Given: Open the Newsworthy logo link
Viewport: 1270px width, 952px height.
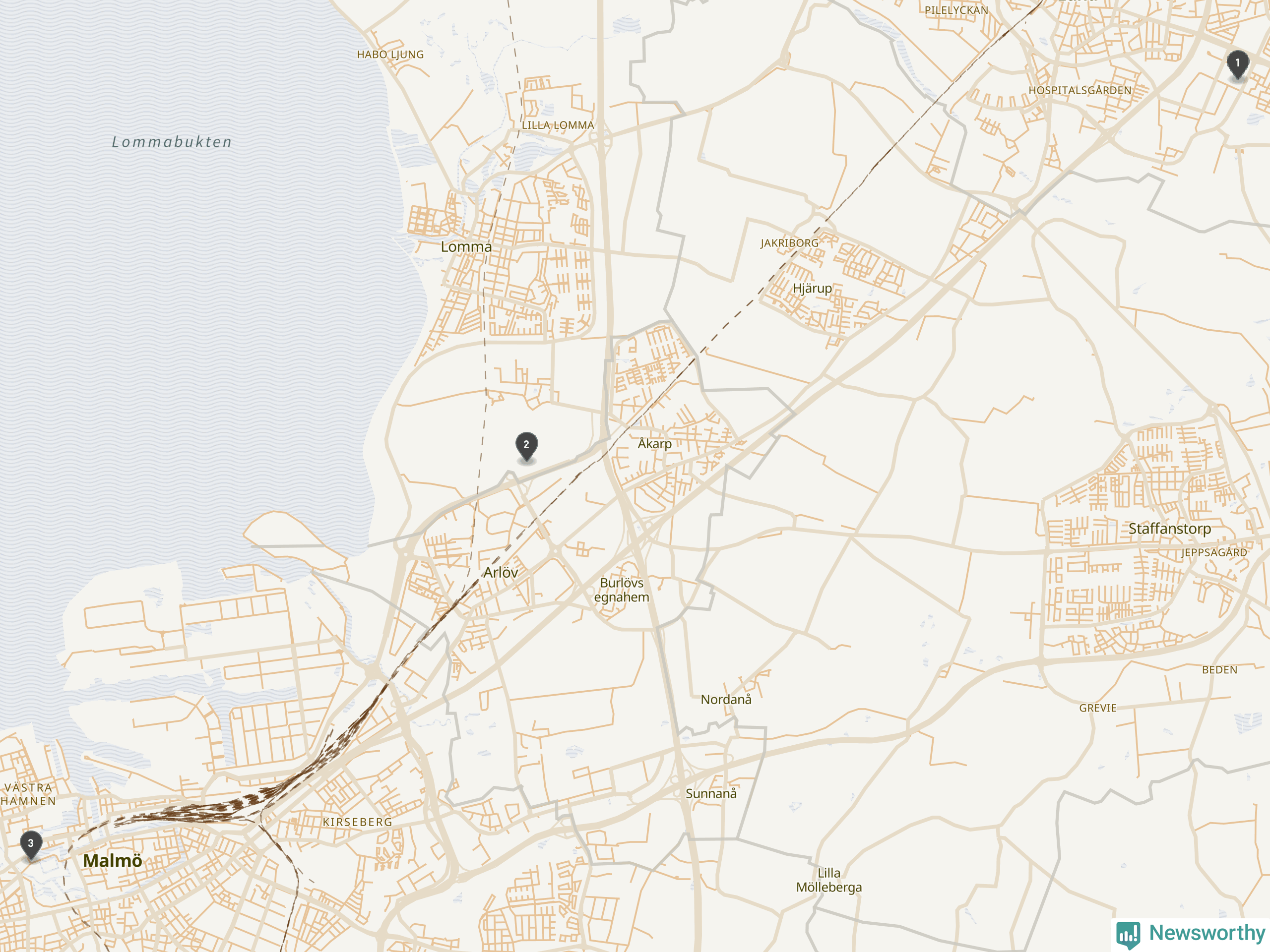Looking at the screenshot, I should point(1190,934).
